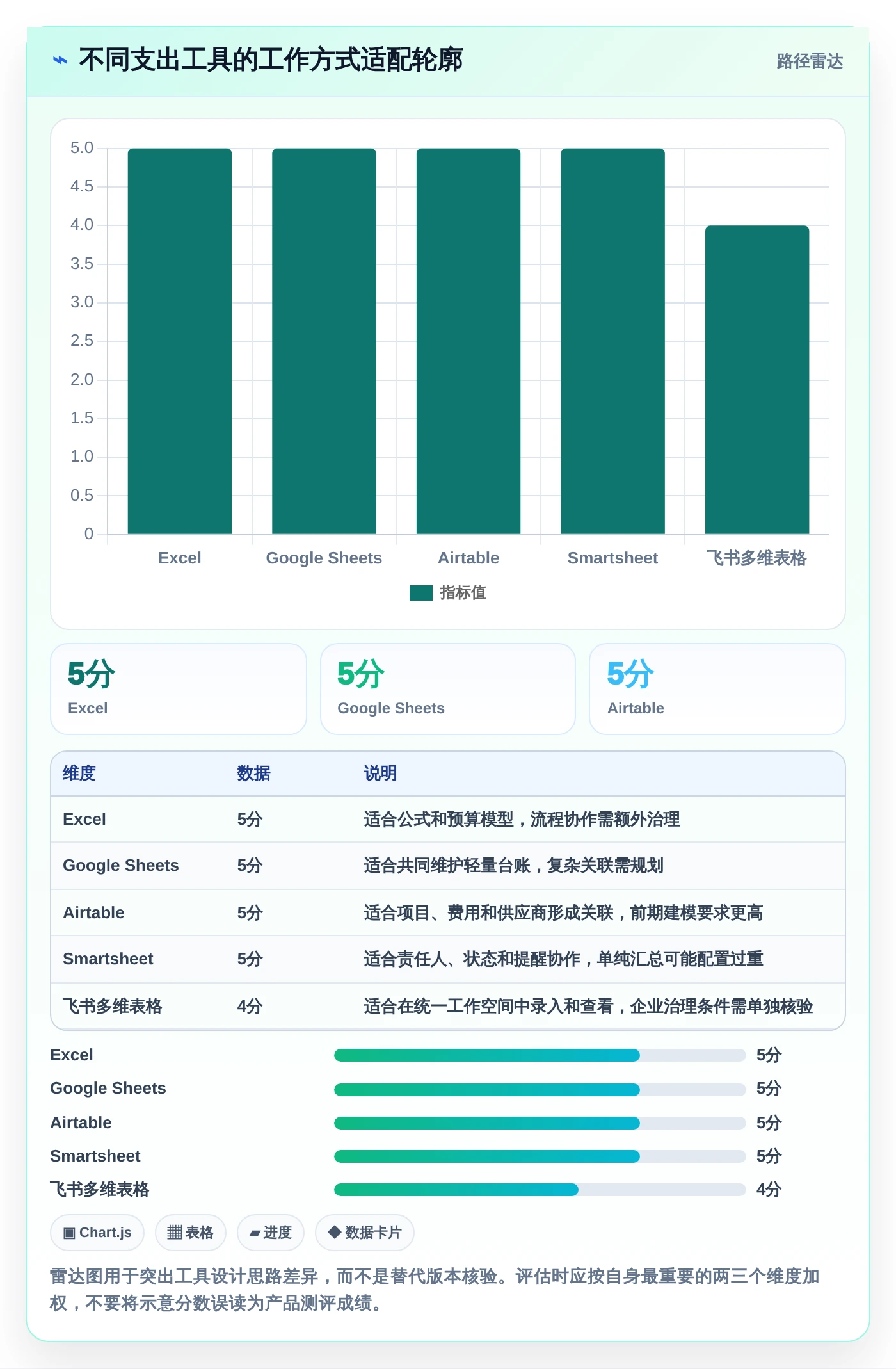Click description about 统一工作空间

click(x=588, y=1007)
